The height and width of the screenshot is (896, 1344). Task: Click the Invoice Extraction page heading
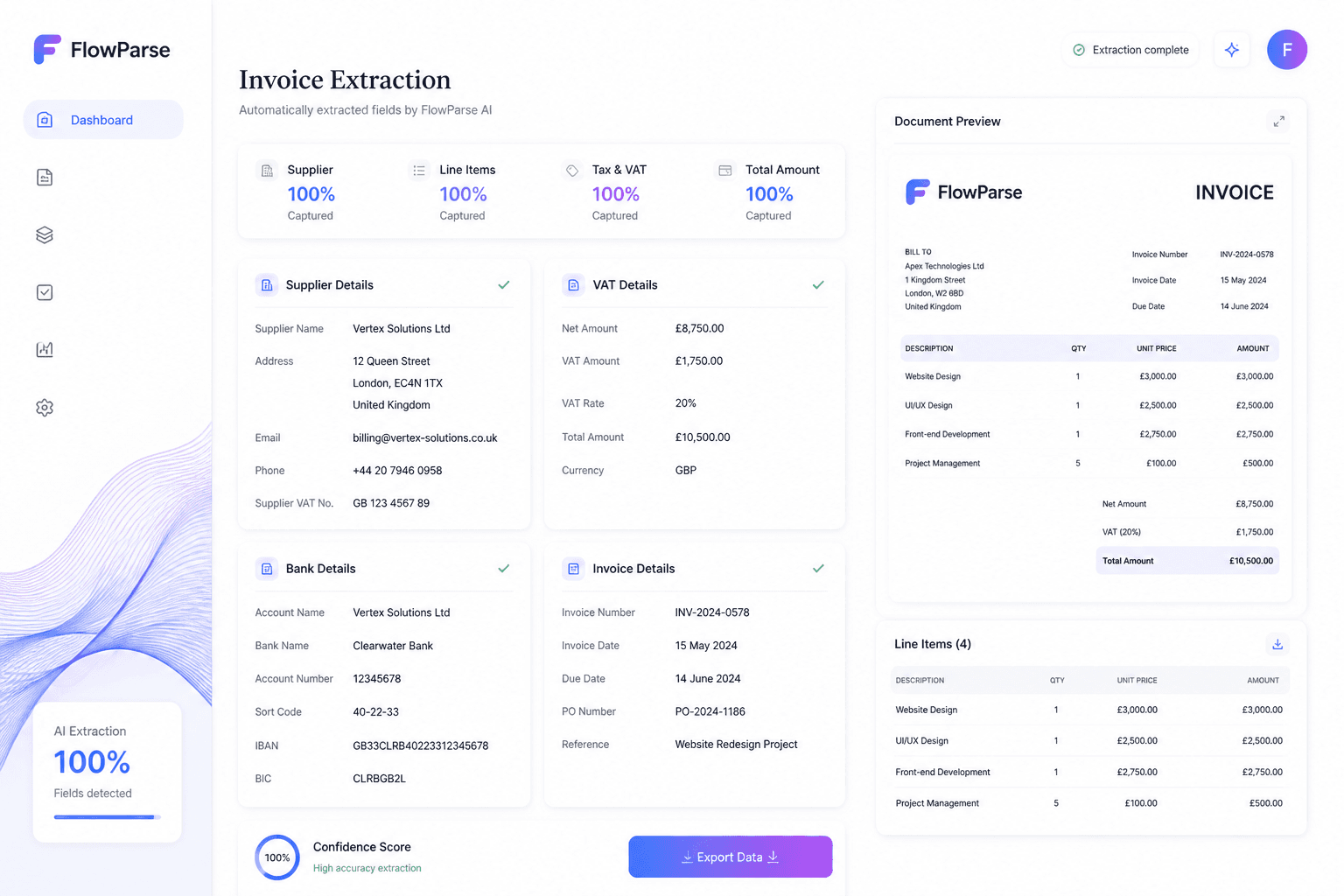pos(345,80)
